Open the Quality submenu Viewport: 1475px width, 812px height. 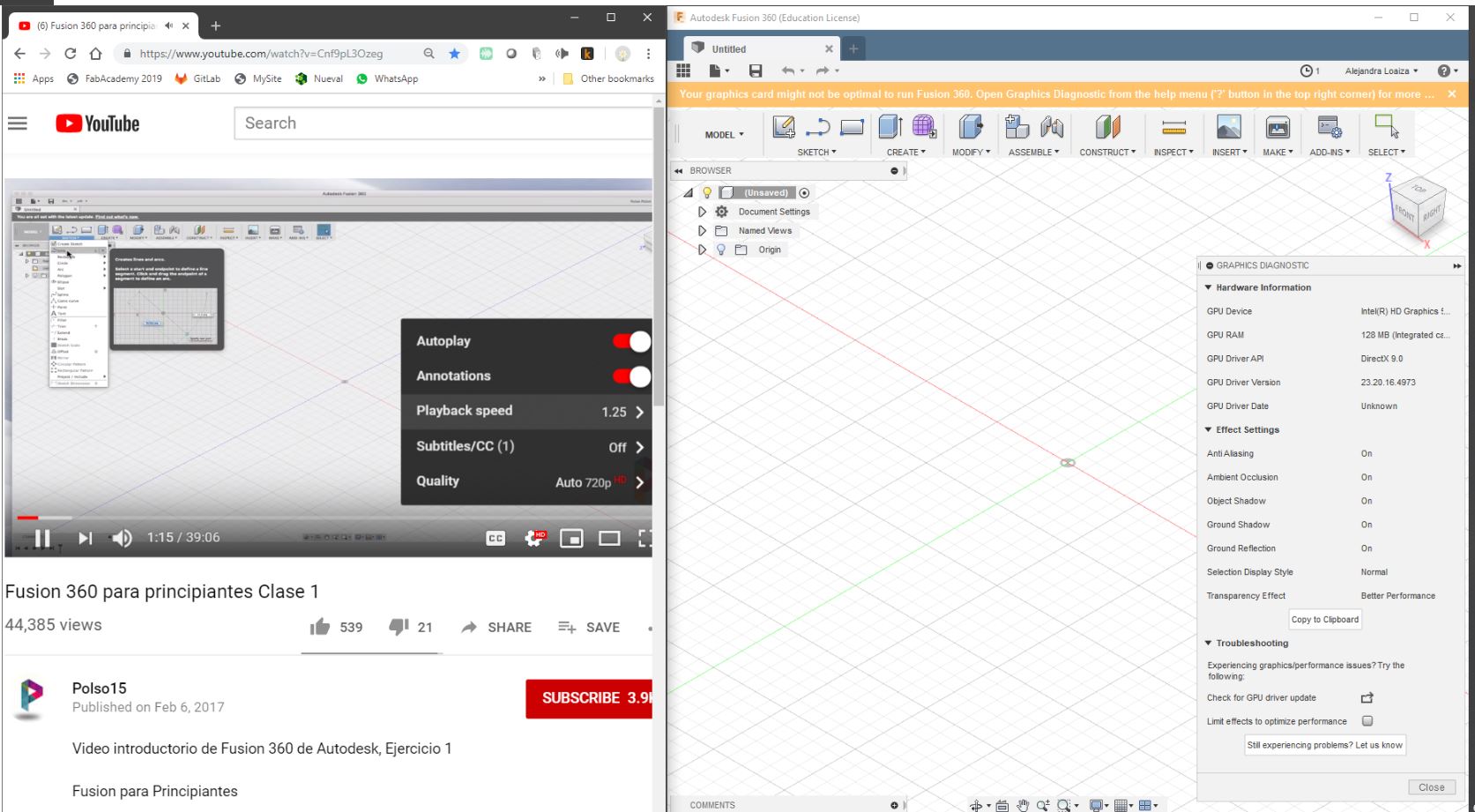[x=526, y=481]
